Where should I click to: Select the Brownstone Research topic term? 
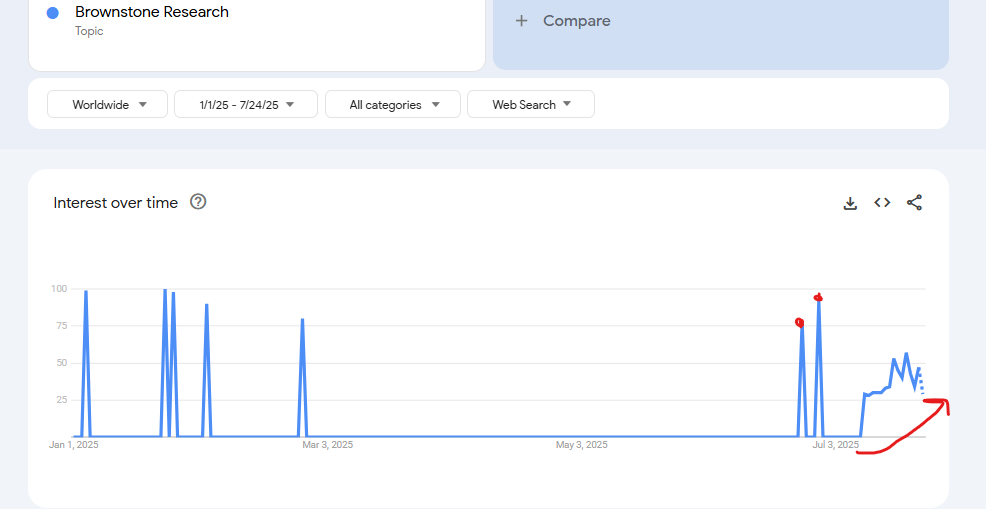click(152, 12)
